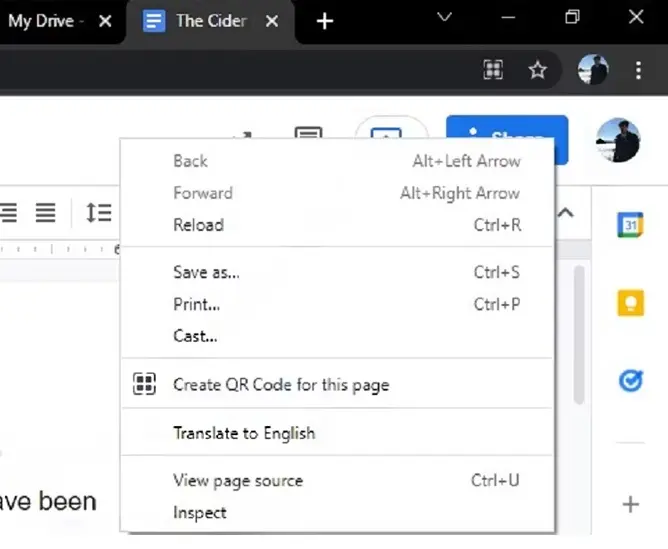
Task: Click the QR code icon in context menu
Action: (x=144, y=384)
